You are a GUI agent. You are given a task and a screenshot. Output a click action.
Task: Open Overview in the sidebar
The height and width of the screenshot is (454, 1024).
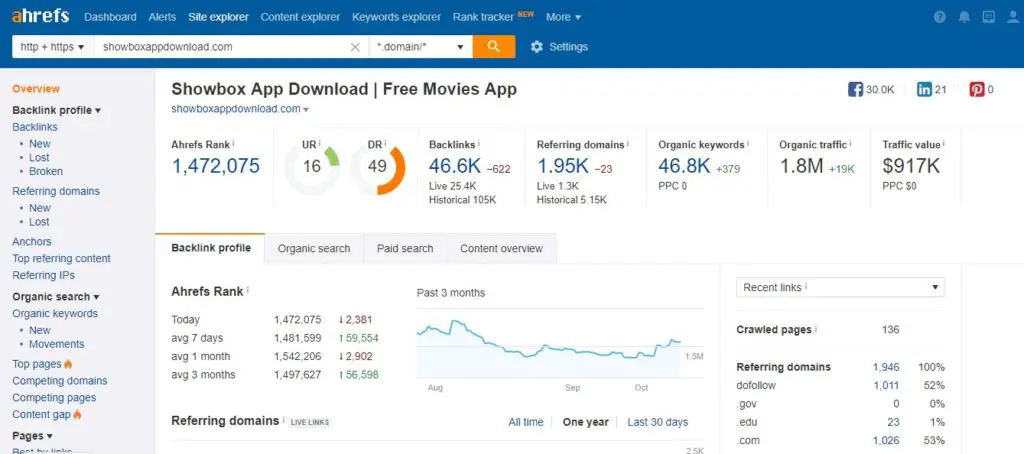click(36, 89)
